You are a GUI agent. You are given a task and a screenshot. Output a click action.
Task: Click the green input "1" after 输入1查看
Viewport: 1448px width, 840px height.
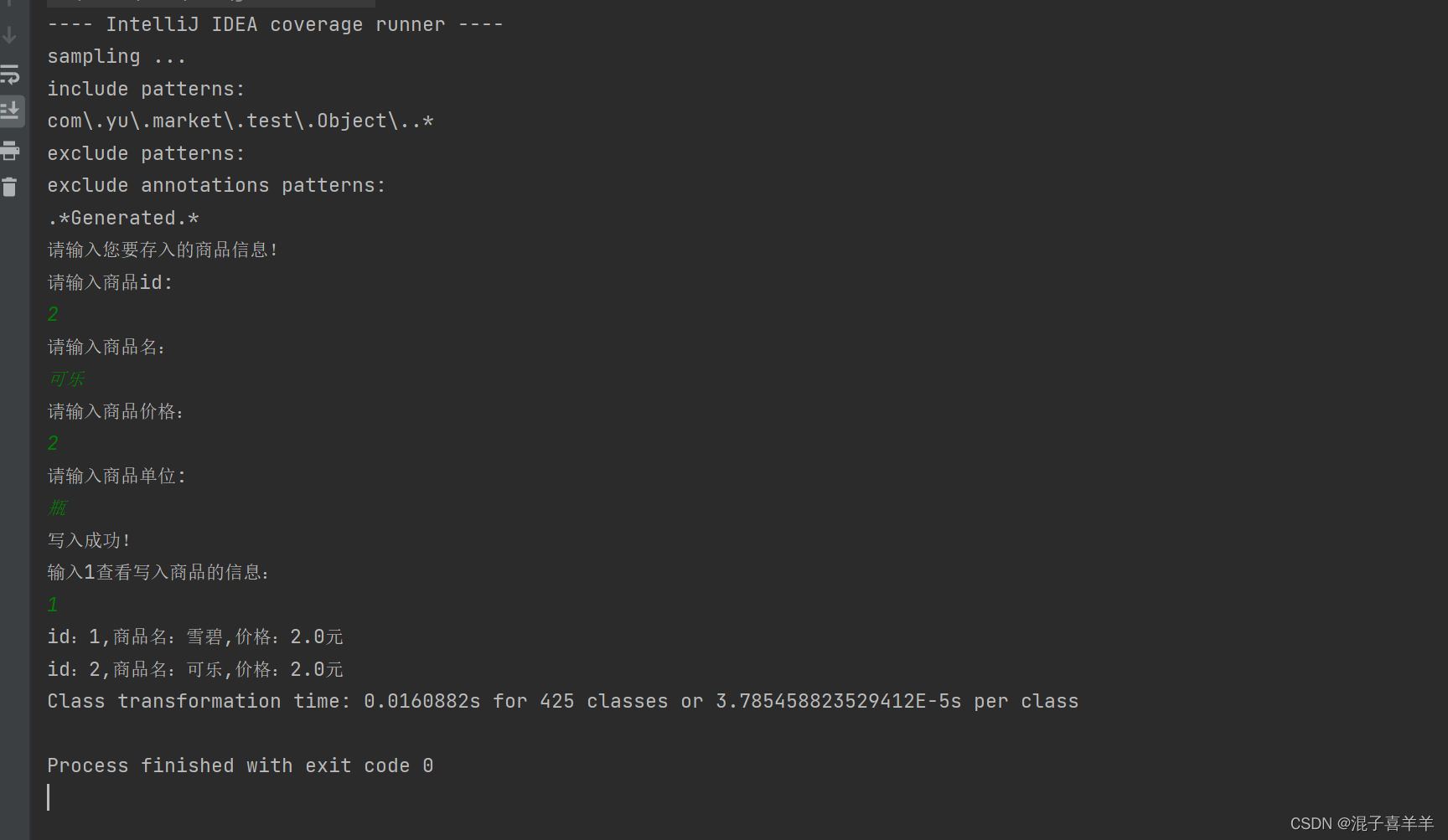(x=51, y=604)
